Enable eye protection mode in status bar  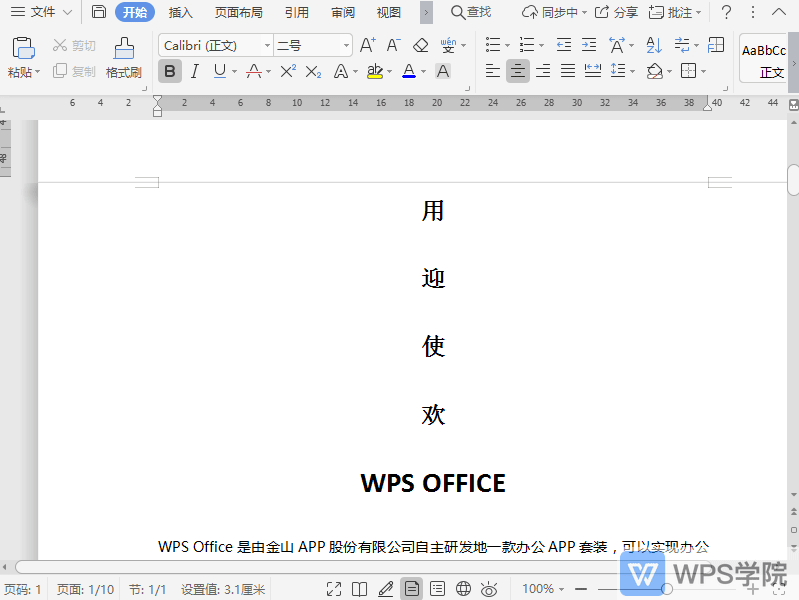(489, 589)
